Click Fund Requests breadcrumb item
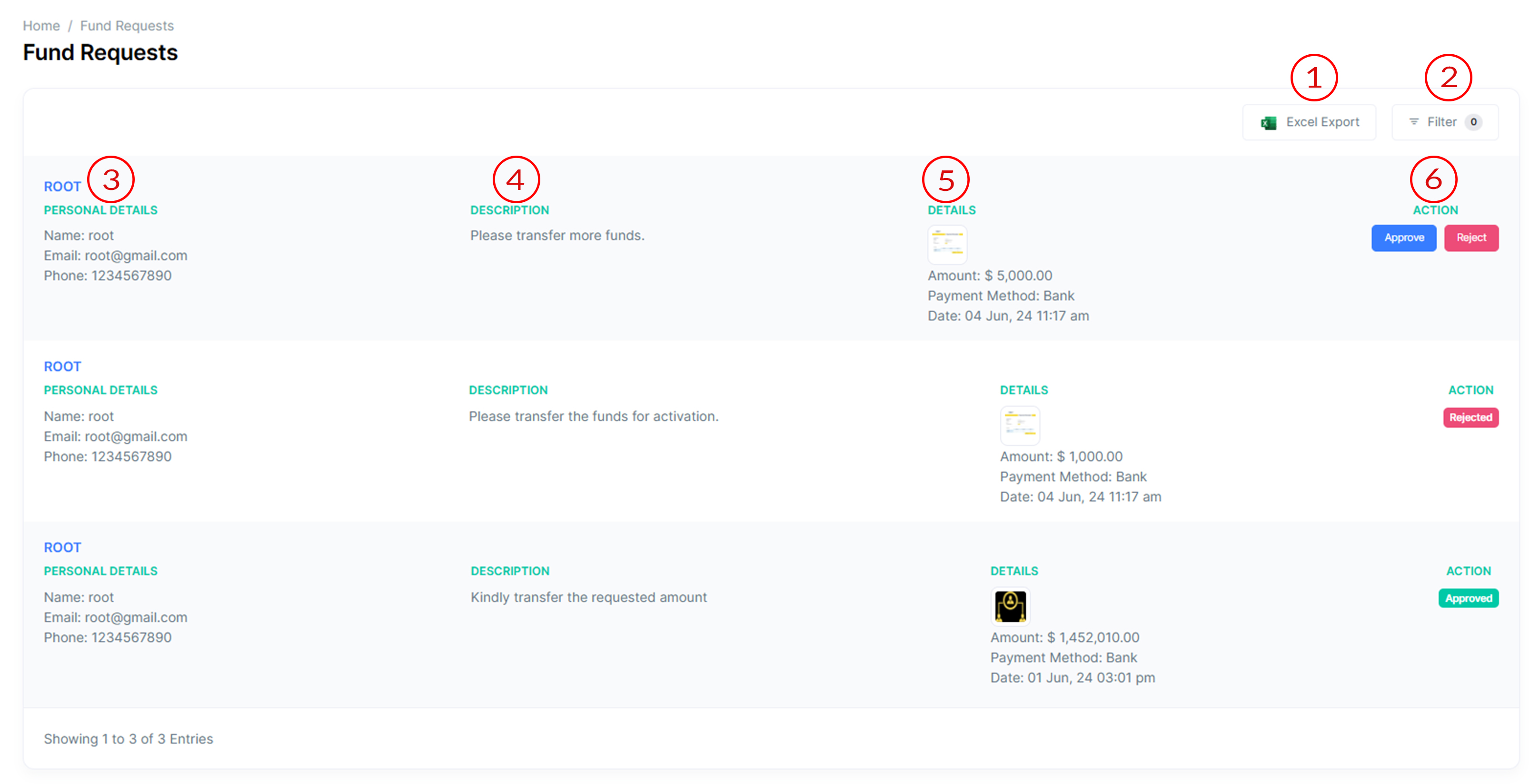 (127, 26)
